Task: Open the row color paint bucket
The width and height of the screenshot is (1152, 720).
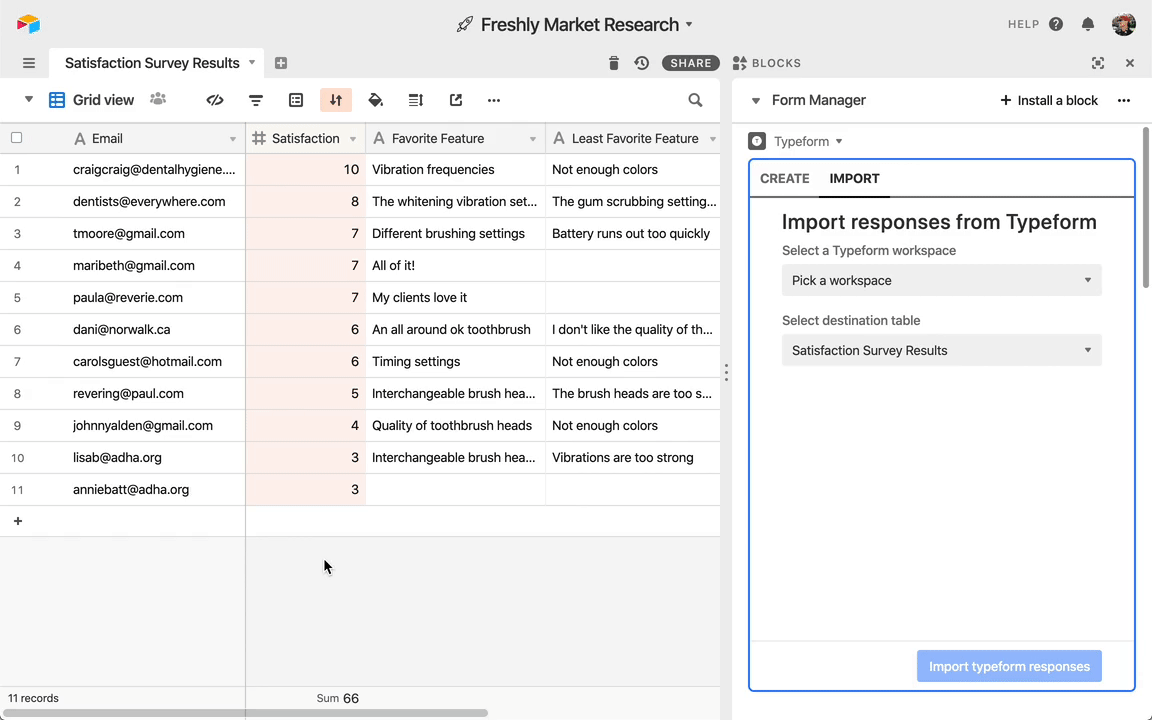Action: click(x=376, y=100)
